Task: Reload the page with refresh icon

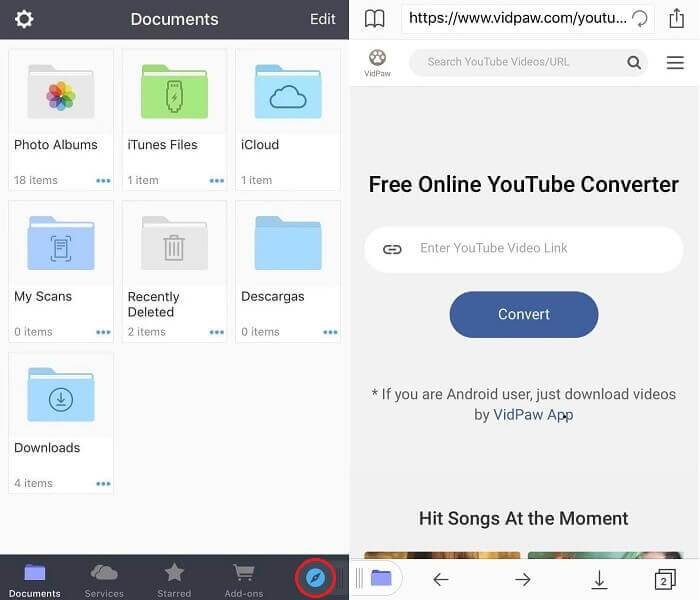Action: (x=640, y=19)
